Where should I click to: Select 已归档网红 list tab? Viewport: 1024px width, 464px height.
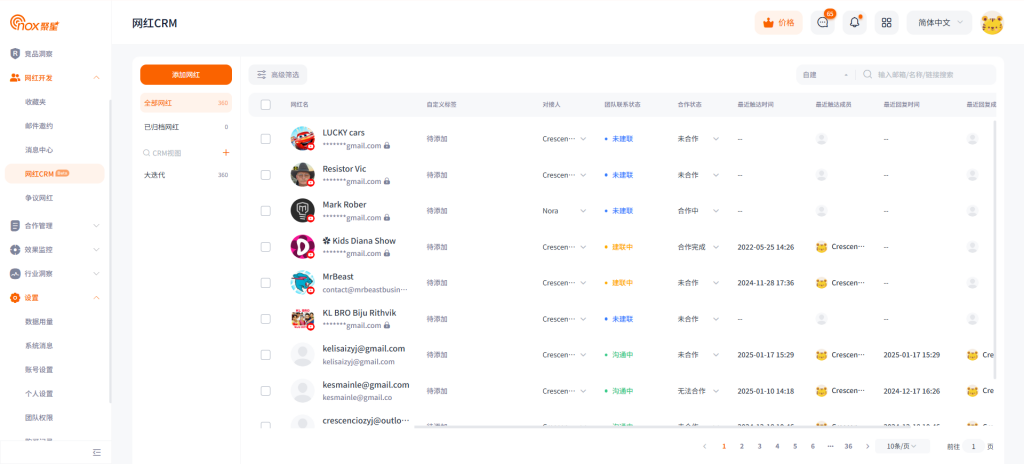(162, 127)
